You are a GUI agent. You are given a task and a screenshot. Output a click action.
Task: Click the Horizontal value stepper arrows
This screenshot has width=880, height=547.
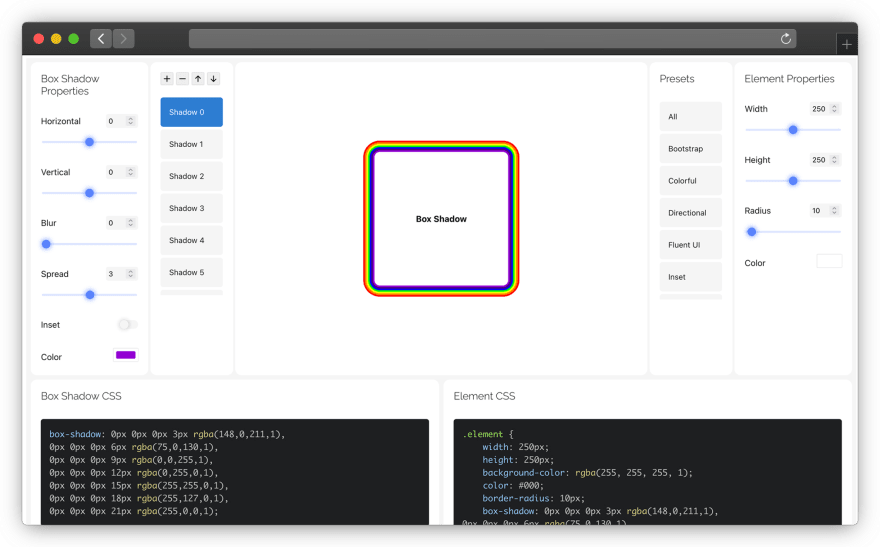[130, 121]
